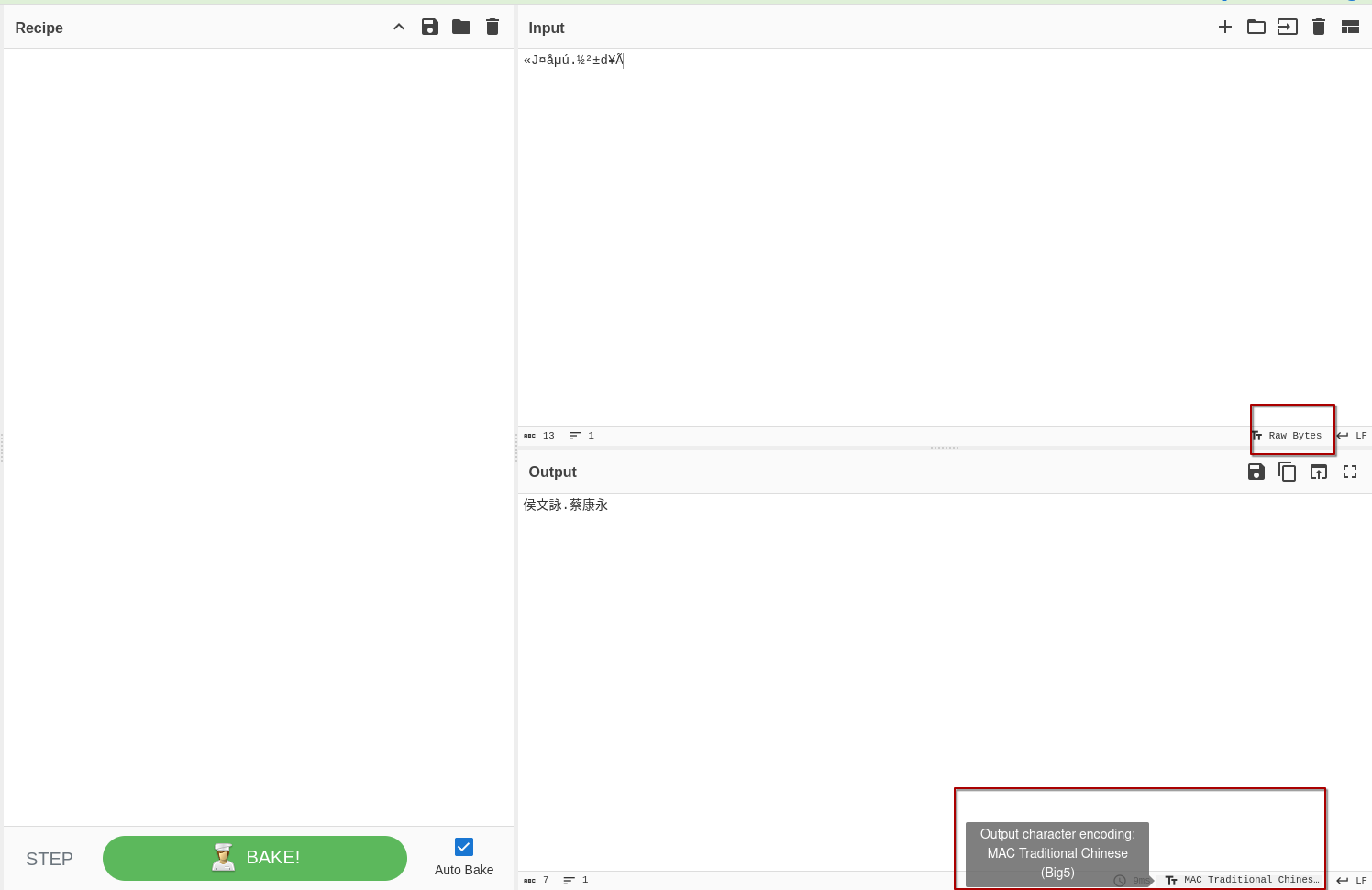
Task: Reset the pane layout
Action: click(1349, 28)
